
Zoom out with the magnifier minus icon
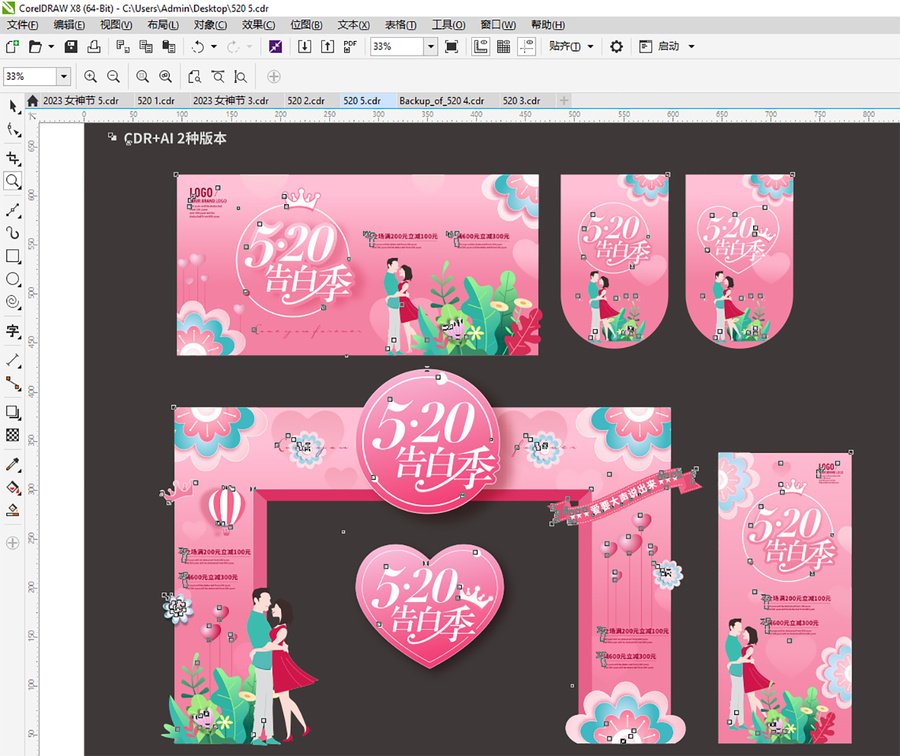pyautogui.click(x=114, y=76)
